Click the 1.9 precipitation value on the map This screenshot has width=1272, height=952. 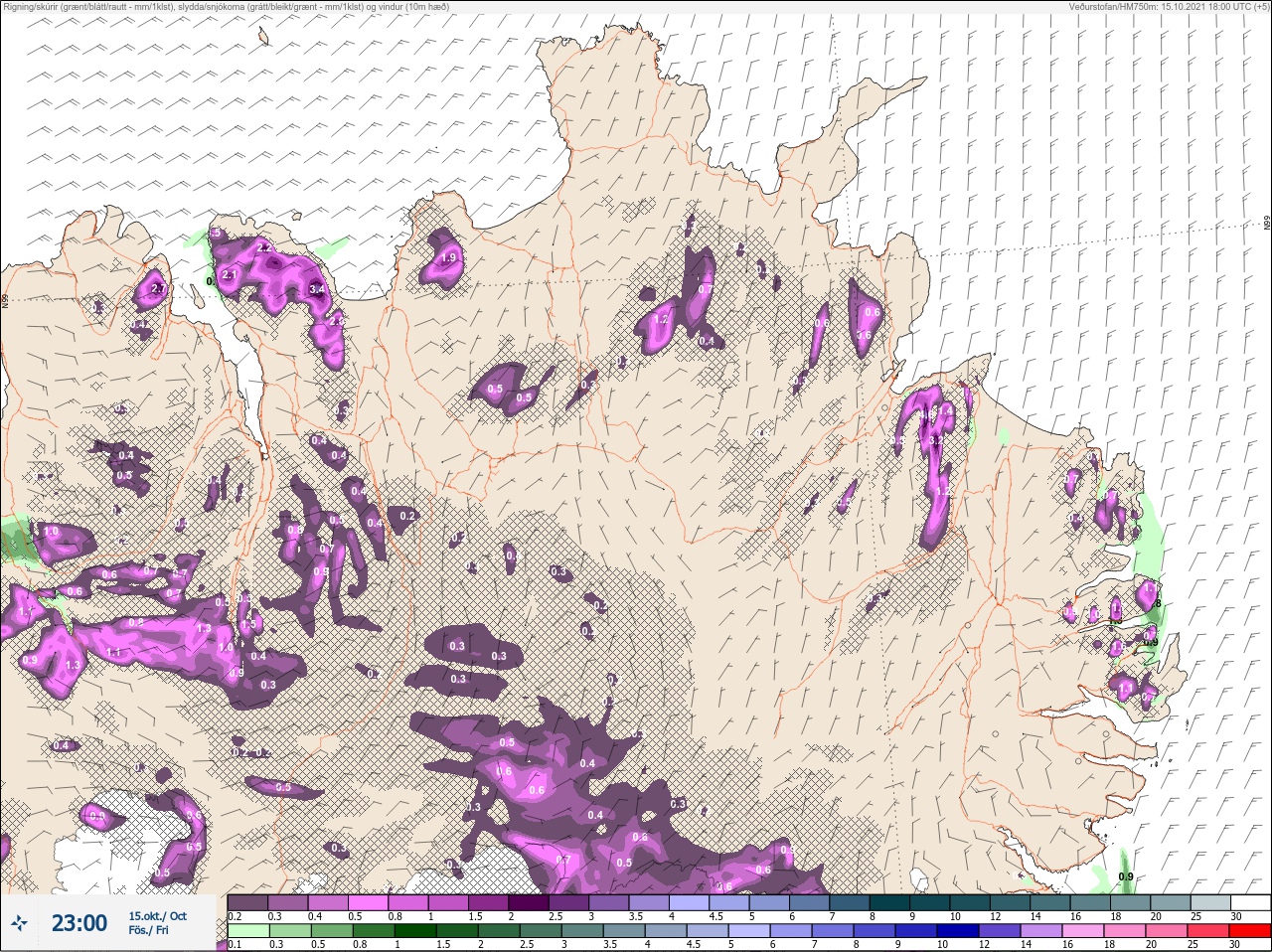(x=448, y=257)
